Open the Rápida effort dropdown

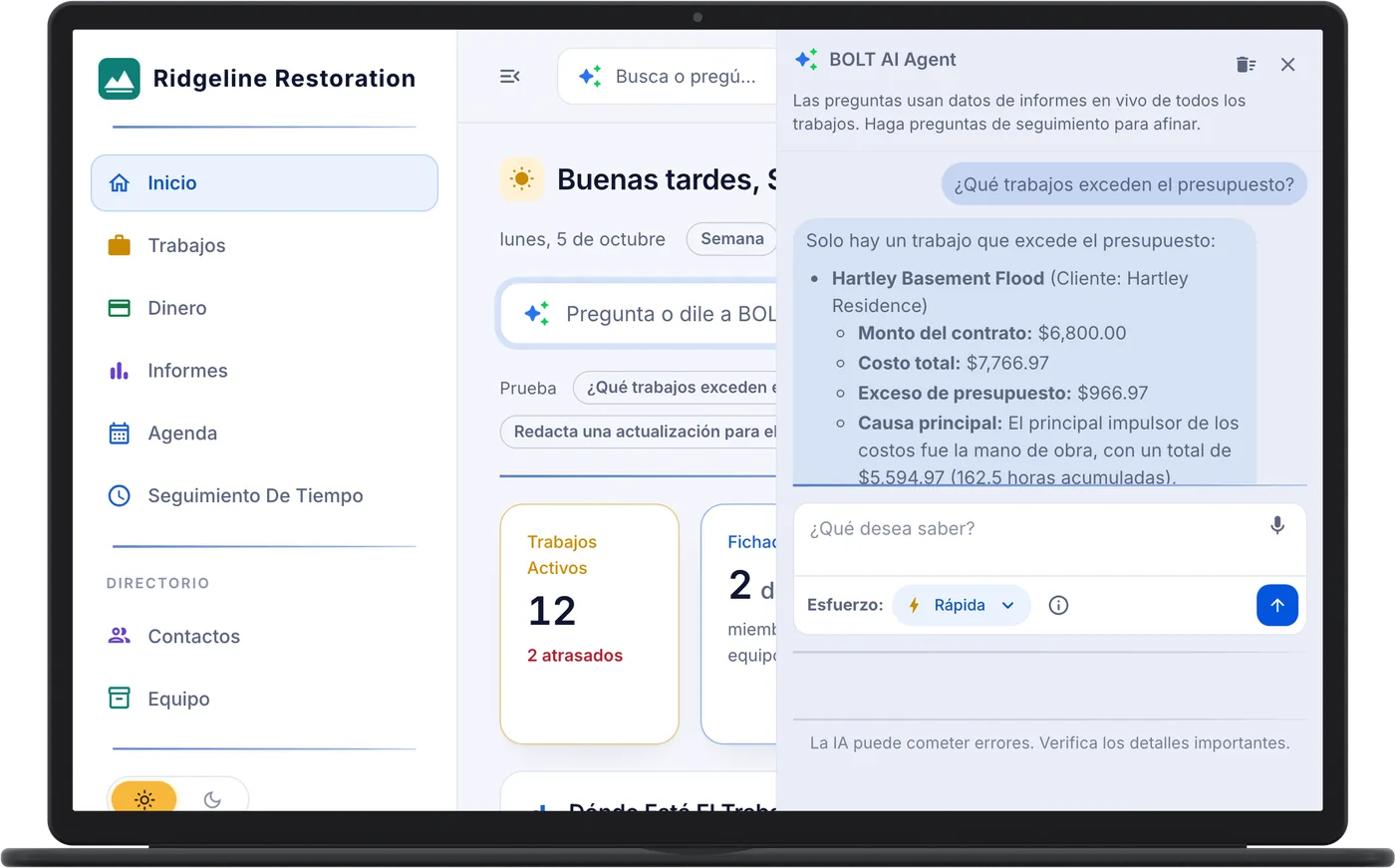(x=962, y=605)
